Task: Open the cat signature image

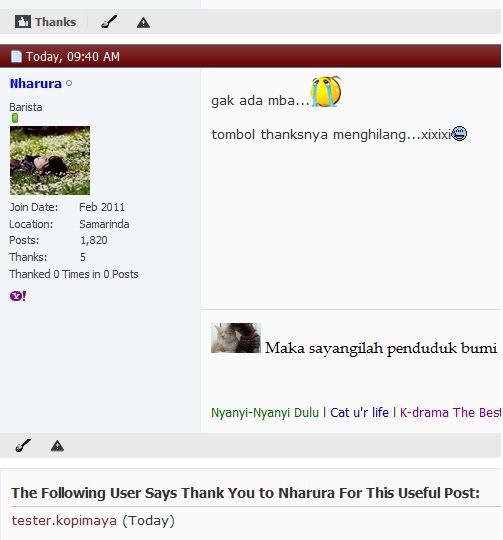Action: 236,338
